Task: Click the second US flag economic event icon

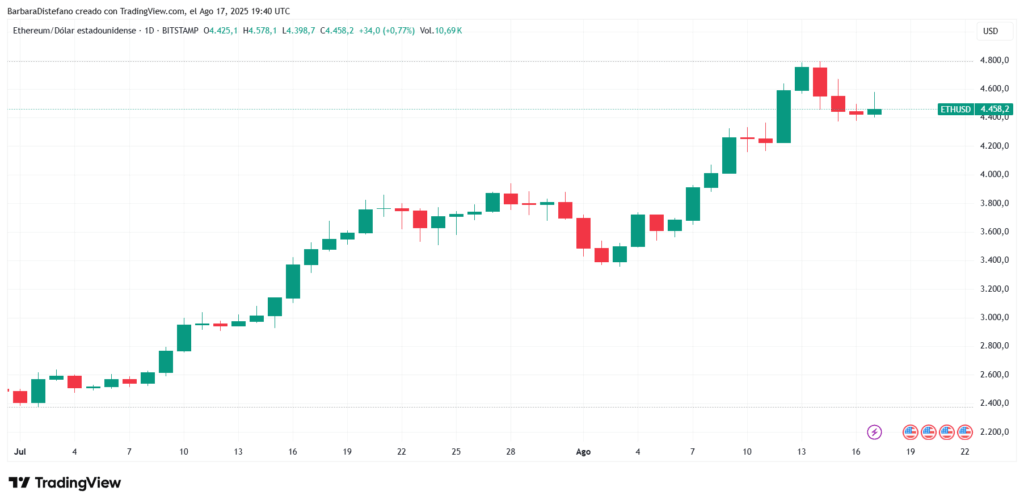Action: pyautogui.click(x=929, y=432)
